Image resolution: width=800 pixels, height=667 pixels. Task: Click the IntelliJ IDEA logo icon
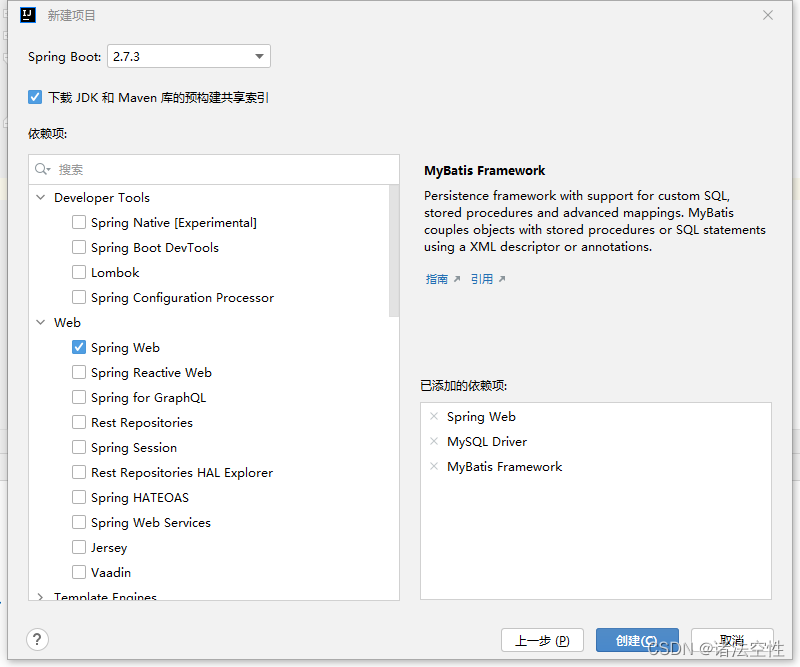[28, 15]
